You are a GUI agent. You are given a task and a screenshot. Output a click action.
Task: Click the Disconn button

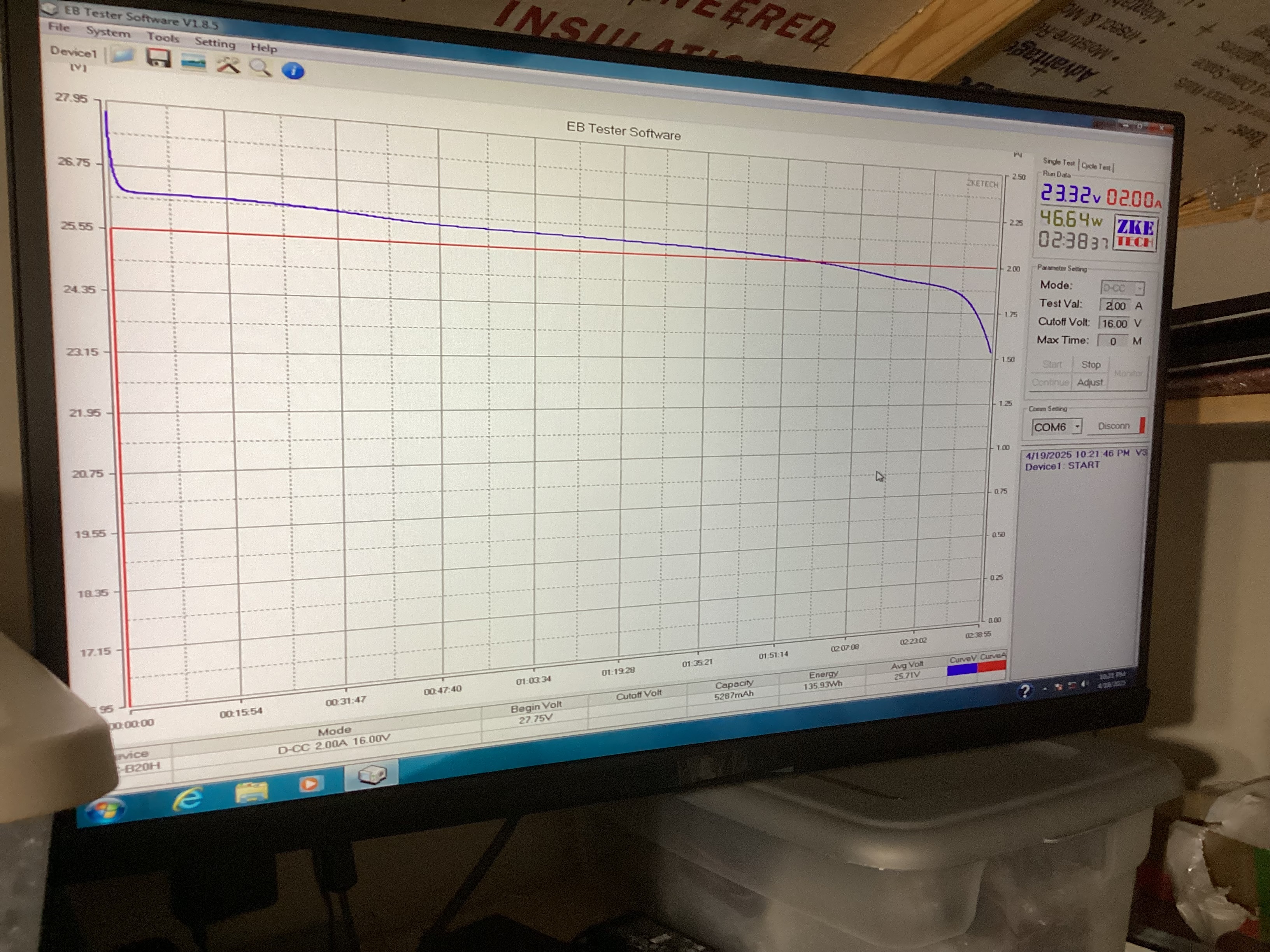point(1113,426)
